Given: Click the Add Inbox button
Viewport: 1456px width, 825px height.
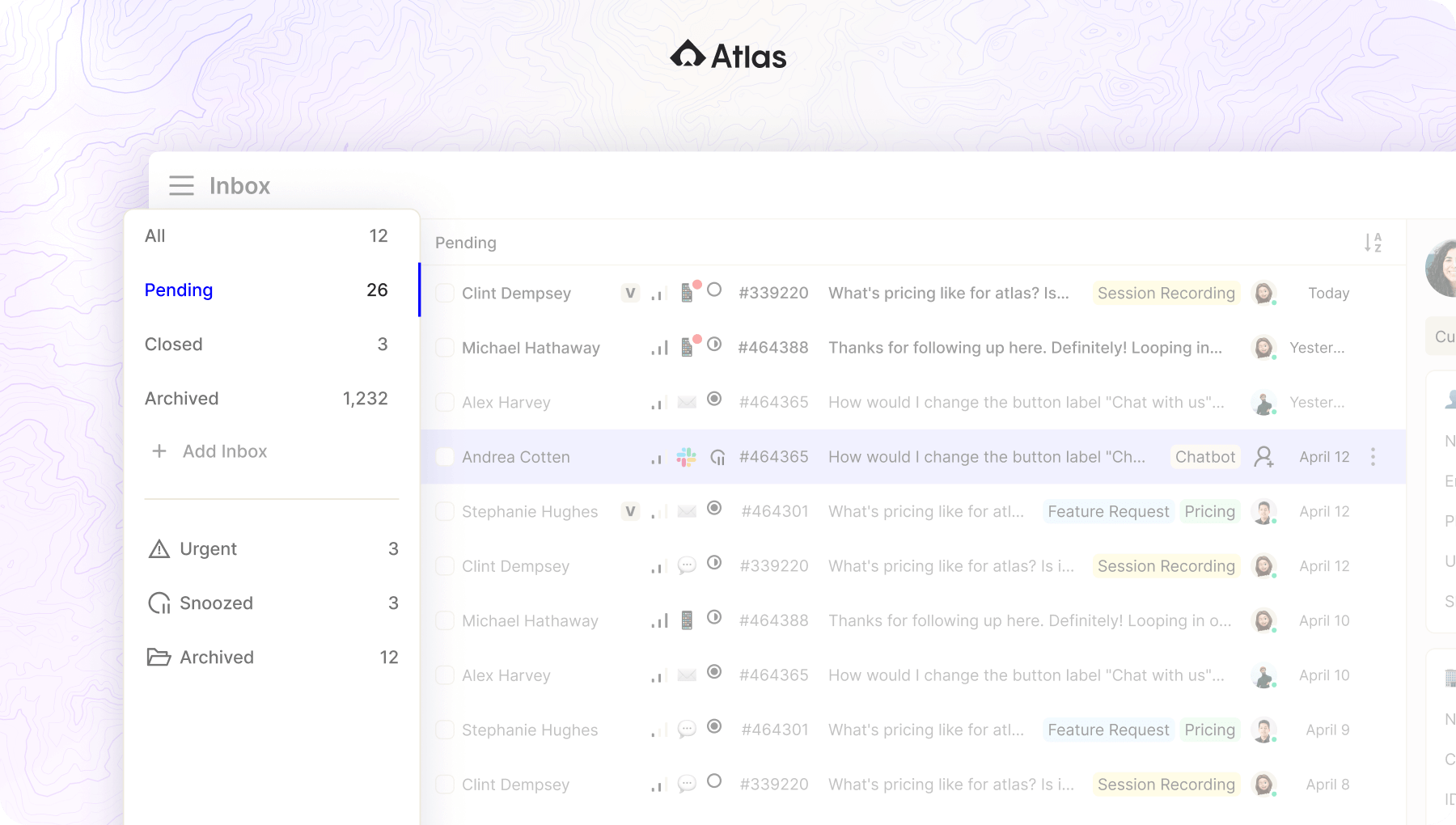Looking at the screenshot, I should tap(210, 451).
